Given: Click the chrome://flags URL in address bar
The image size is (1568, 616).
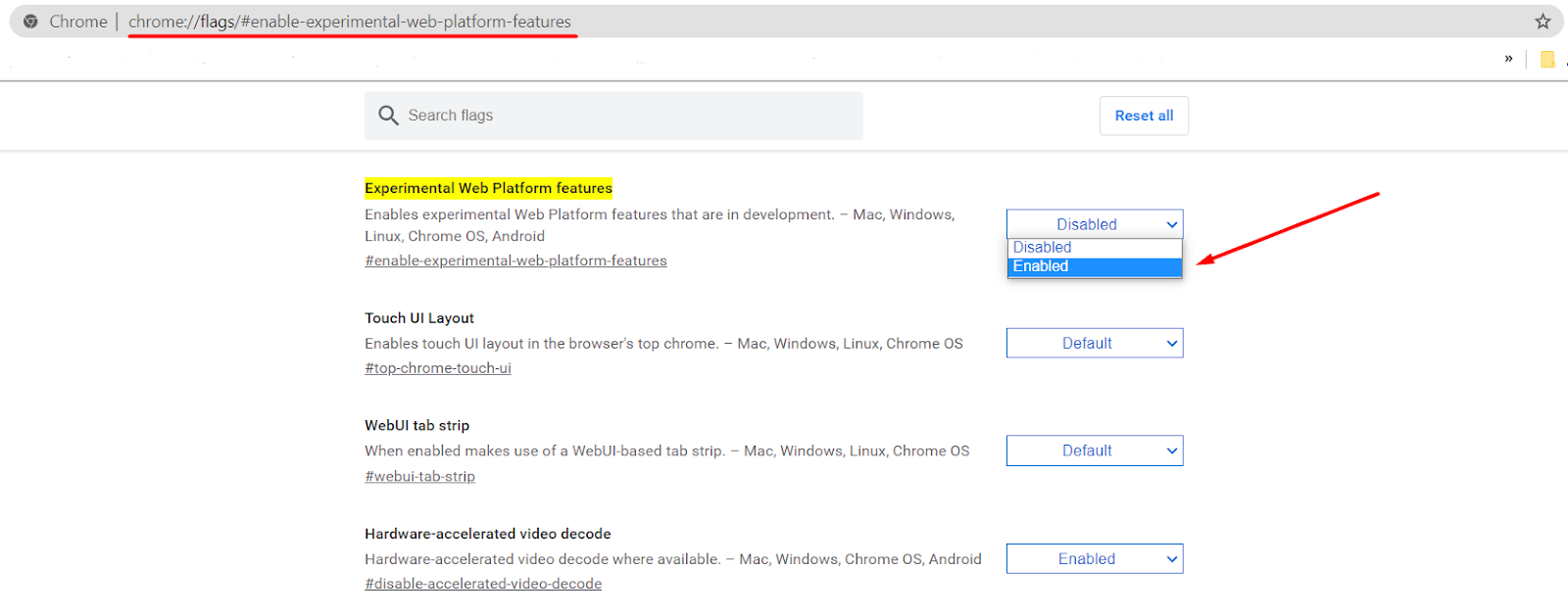Looking at the screenshot, I should coord(350,22).
